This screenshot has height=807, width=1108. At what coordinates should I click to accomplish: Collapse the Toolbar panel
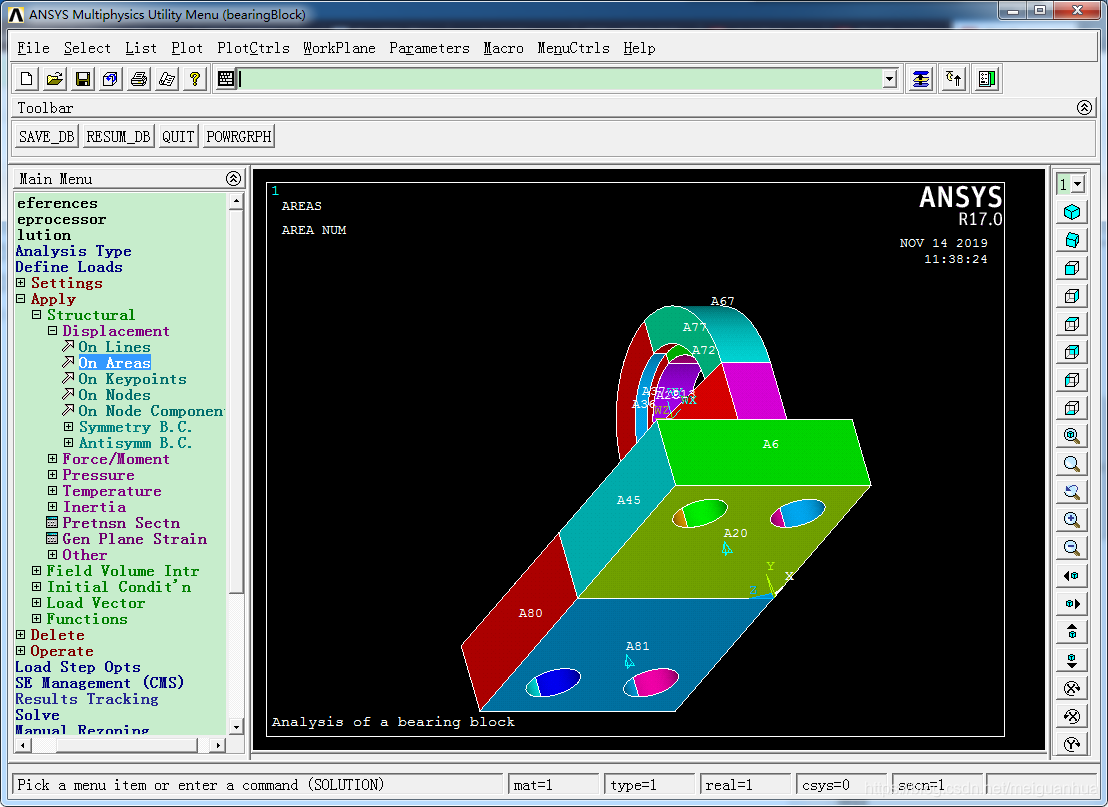point(1084,107)
